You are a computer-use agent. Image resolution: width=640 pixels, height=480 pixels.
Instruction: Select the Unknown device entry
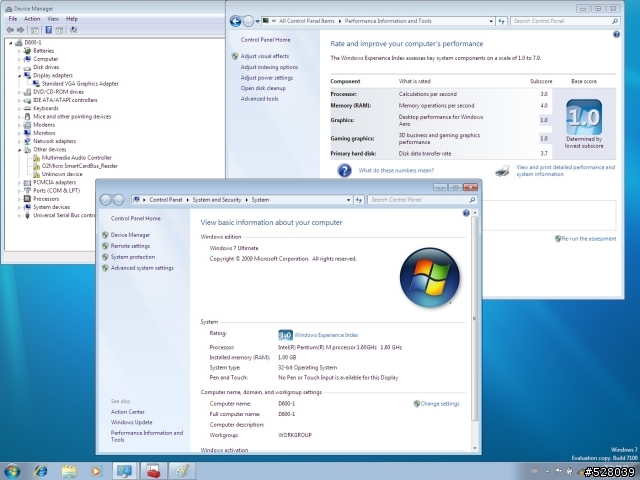[62, 174]
